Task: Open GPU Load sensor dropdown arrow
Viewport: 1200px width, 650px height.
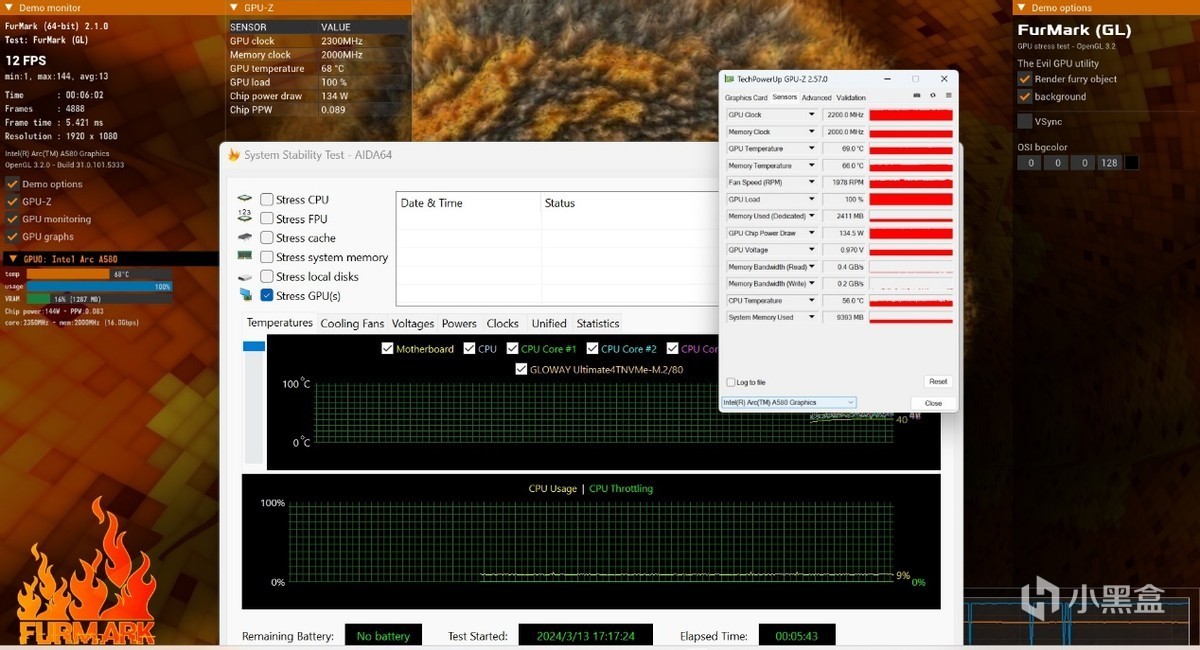Action: [x=812, y=199]
